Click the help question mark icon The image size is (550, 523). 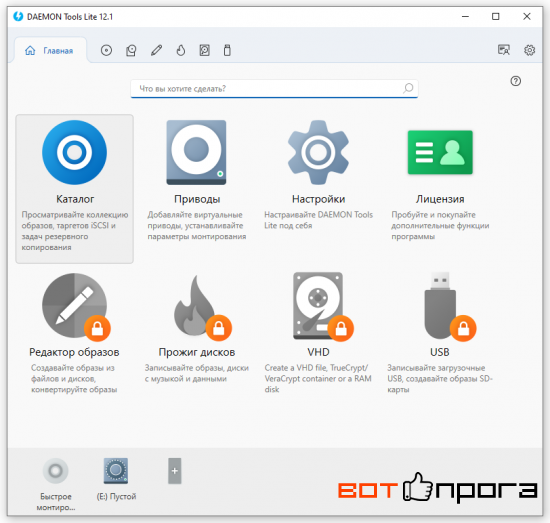coord(515,81)
